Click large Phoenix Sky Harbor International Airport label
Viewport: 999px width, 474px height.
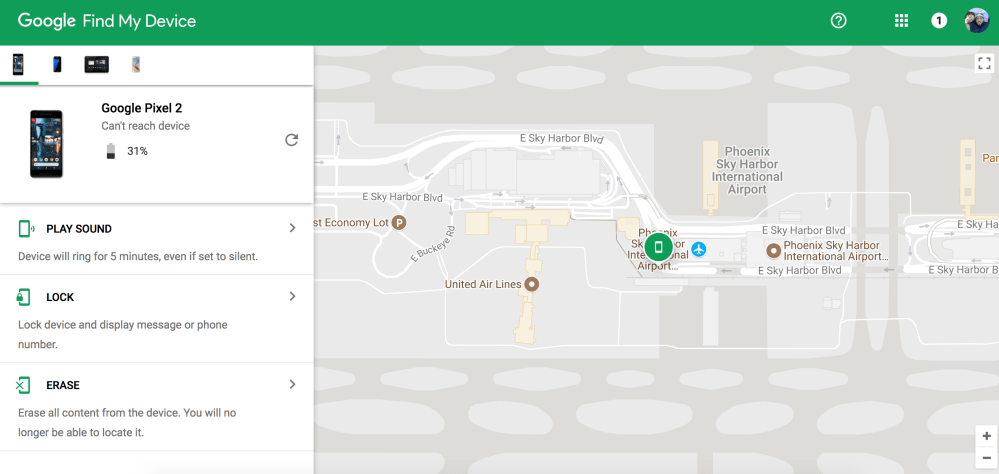tap(747, 171)
